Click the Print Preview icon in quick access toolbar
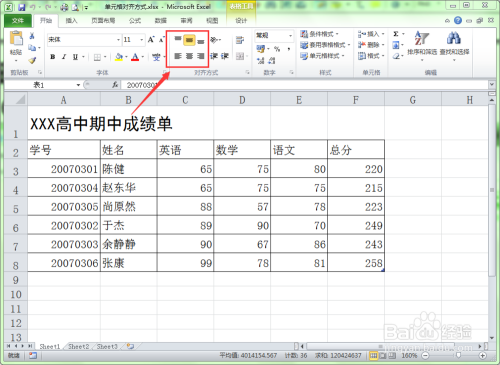Screen dimensions: 500x365 pos(75,7)
